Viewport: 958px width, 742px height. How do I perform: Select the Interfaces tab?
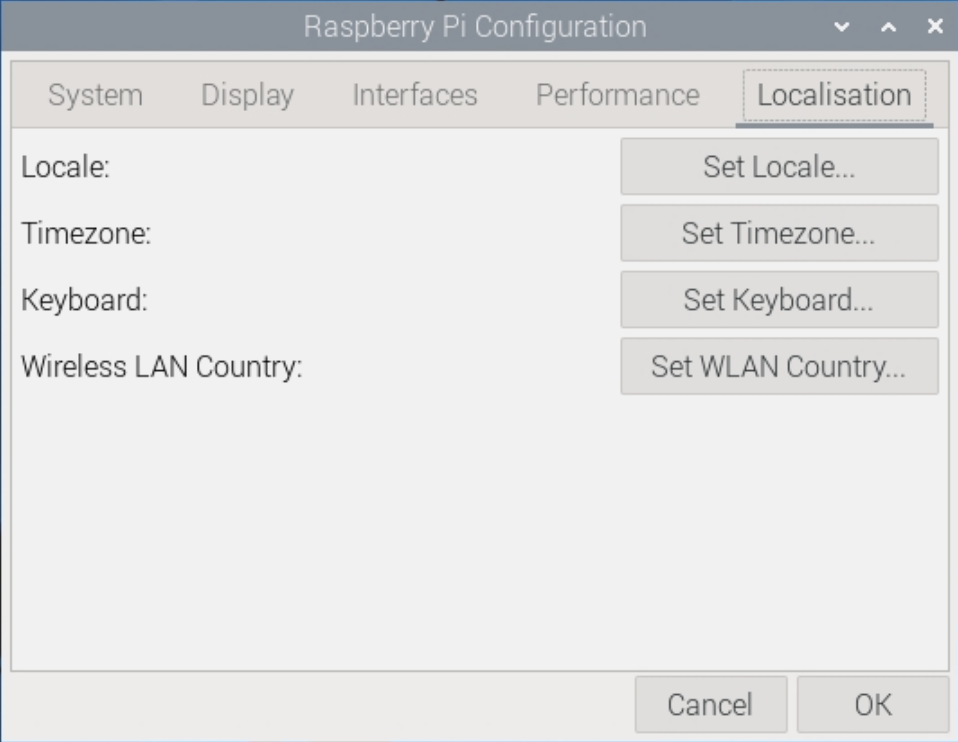coord(413,95)
